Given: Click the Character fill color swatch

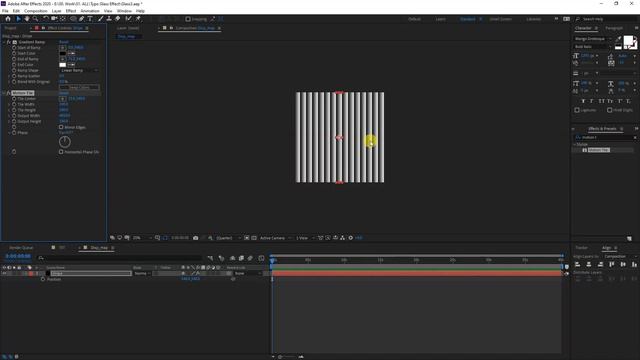Looking at the screenshot, I should point(628,40).
